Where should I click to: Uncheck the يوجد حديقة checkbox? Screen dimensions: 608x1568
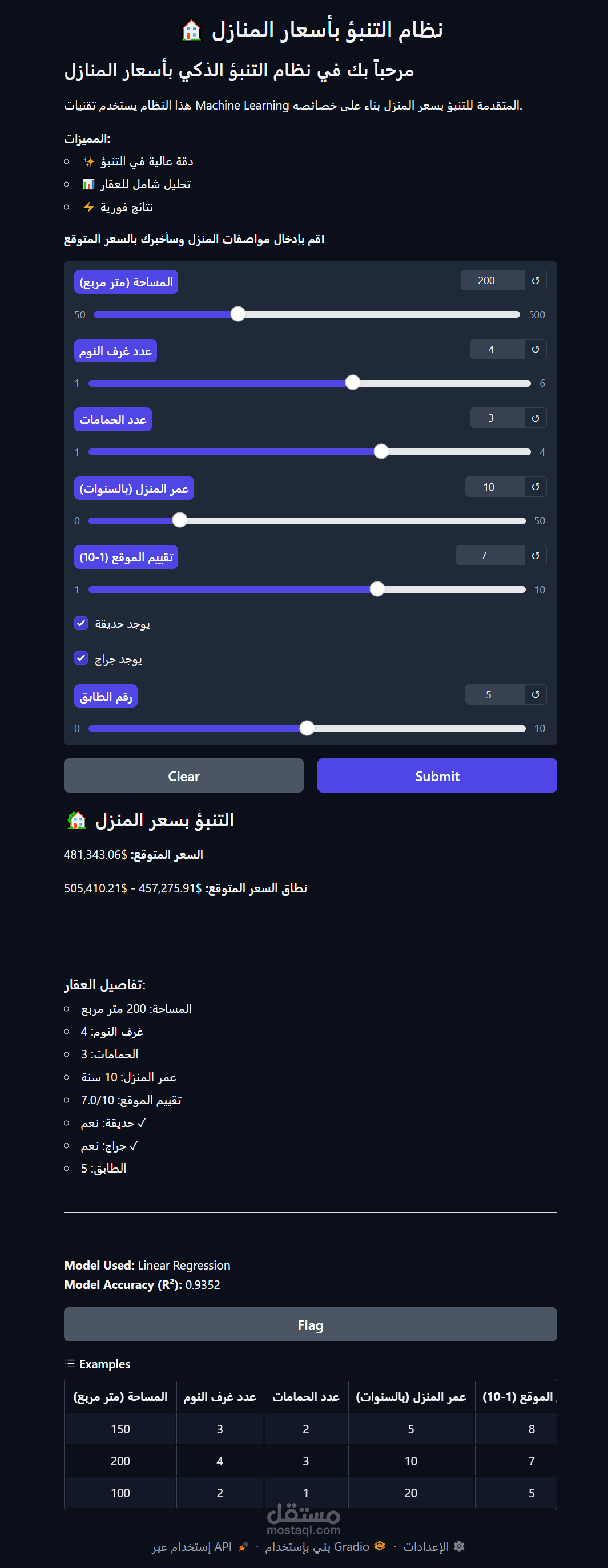(x=81, y=623)
